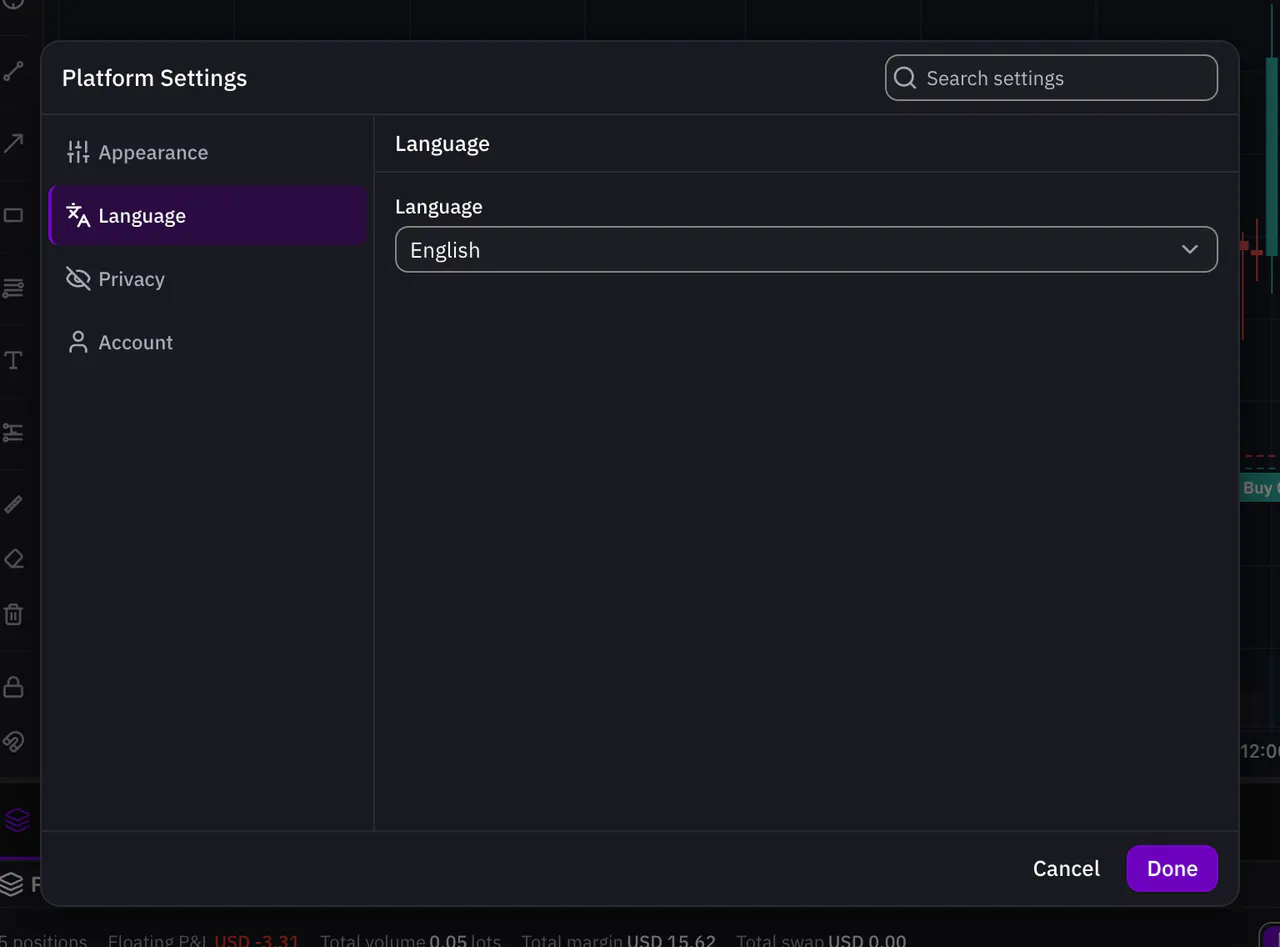Select the eraser tool

coord(13,558)
